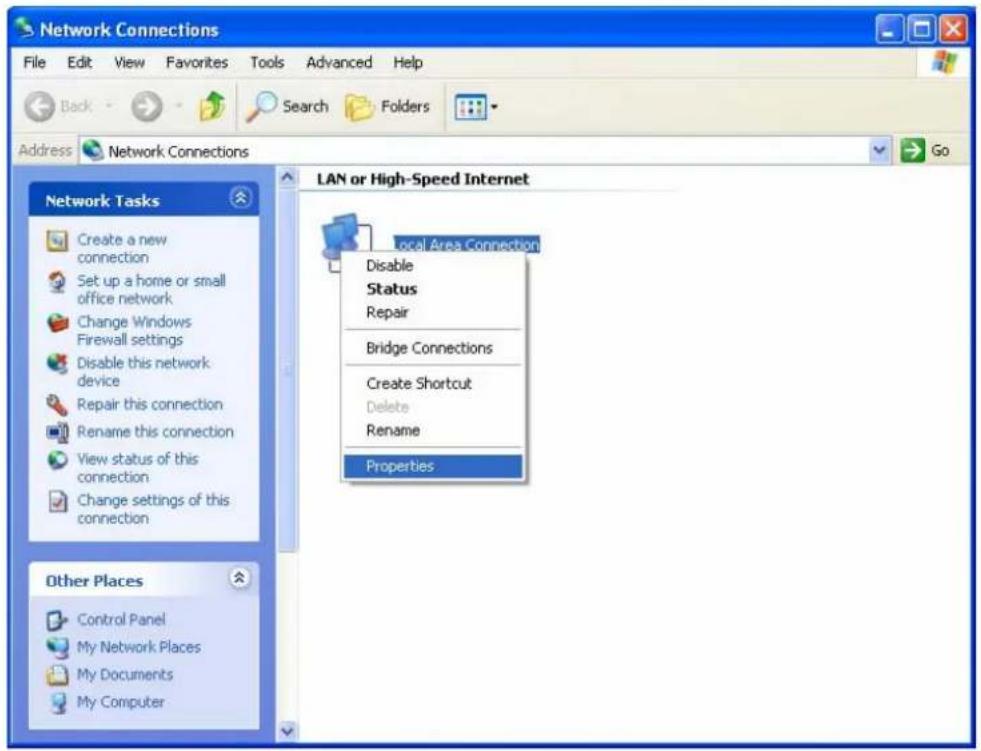Click the View status of connection icon
This screenshot has width=981, height=751.
pos(58,460)
